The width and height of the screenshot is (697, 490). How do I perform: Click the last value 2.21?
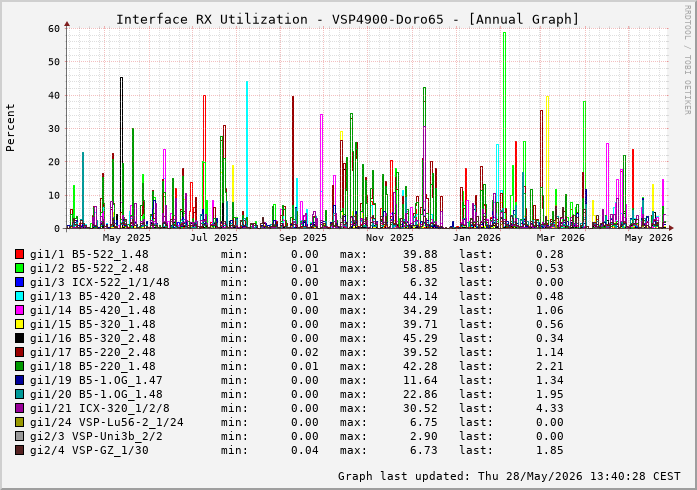coord(550,366)
